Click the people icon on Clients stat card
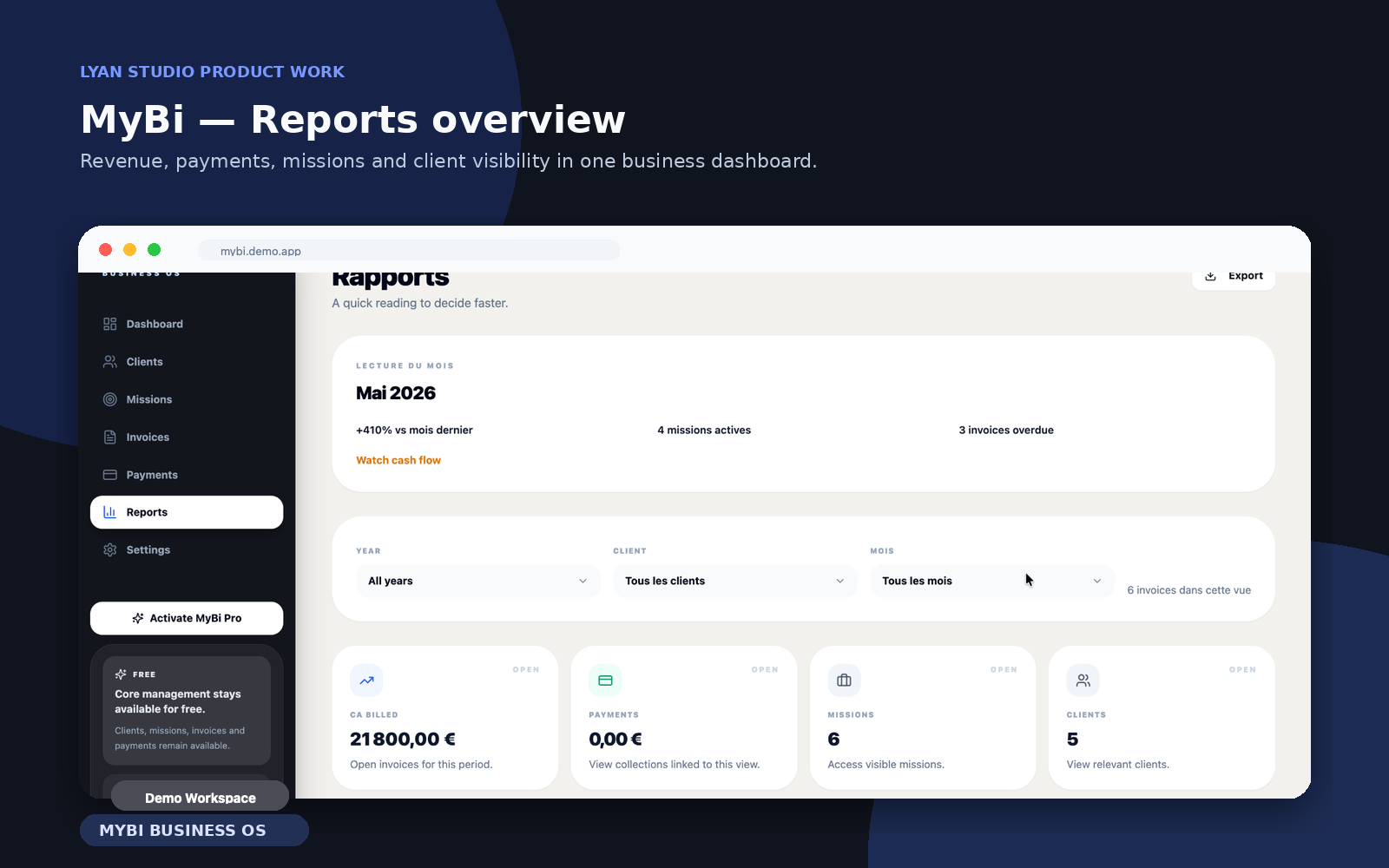 click(x=1083, y=681)
